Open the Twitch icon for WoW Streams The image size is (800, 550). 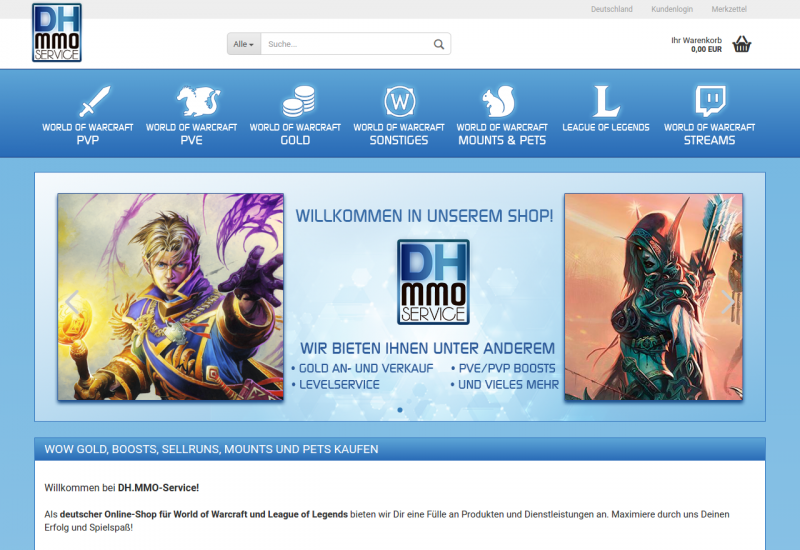pos(709,101)
